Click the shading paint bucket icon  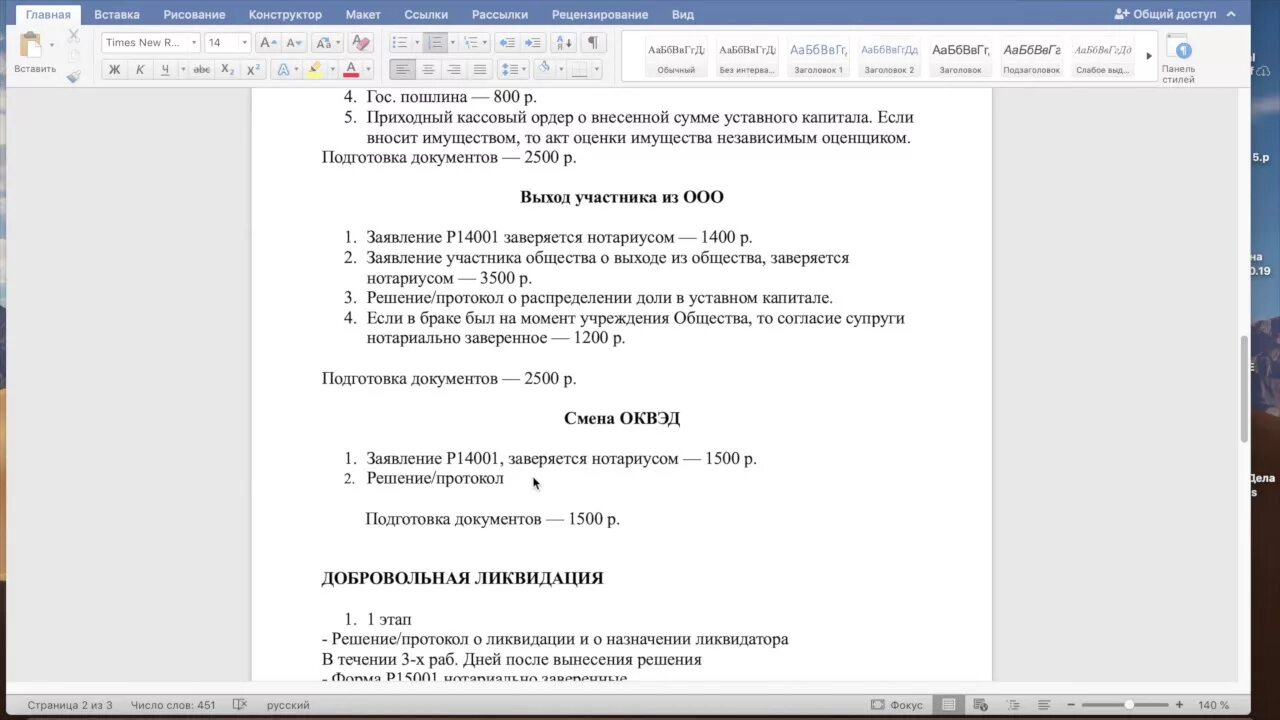543,69
